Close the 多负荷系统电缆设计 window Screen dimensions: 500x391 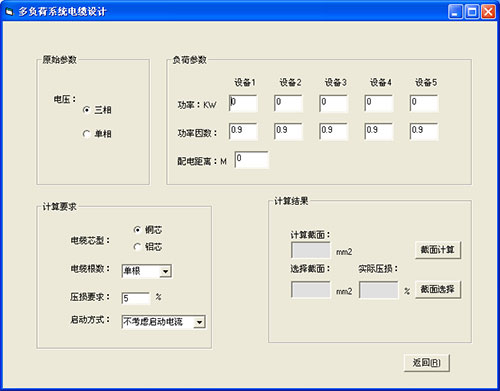[488, 12]
